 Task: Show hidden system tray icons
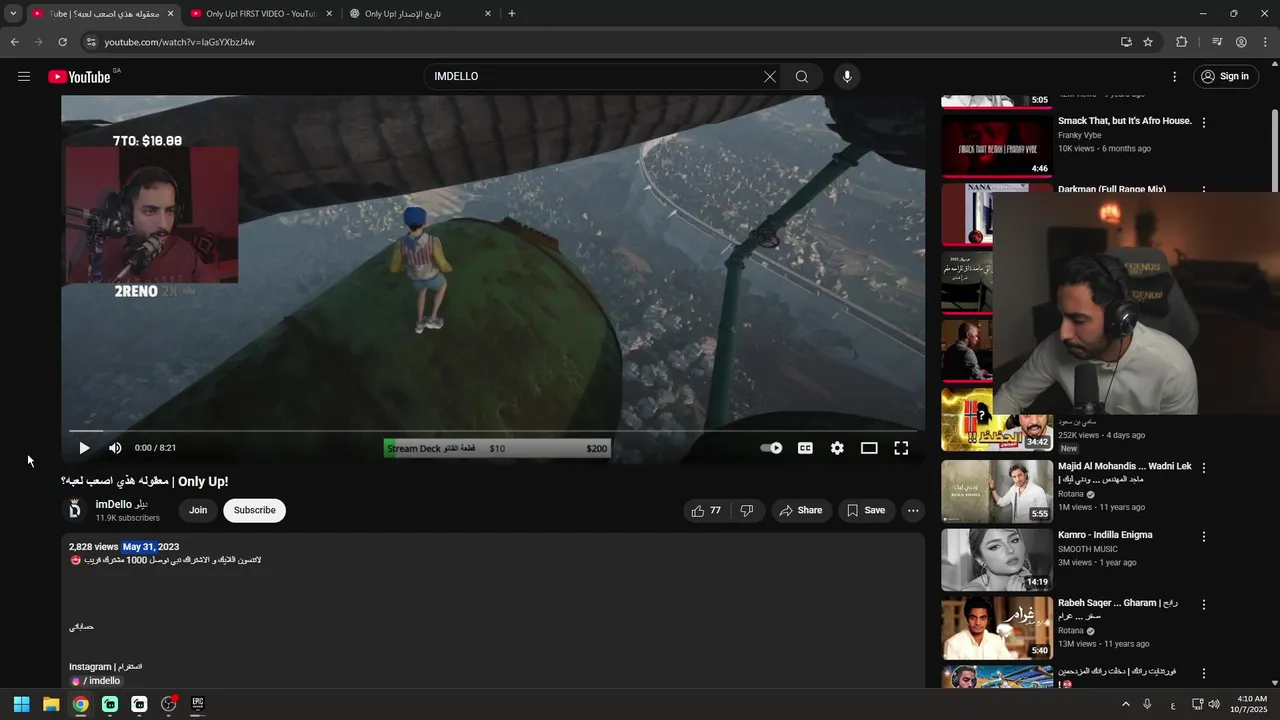[1125, 704]
